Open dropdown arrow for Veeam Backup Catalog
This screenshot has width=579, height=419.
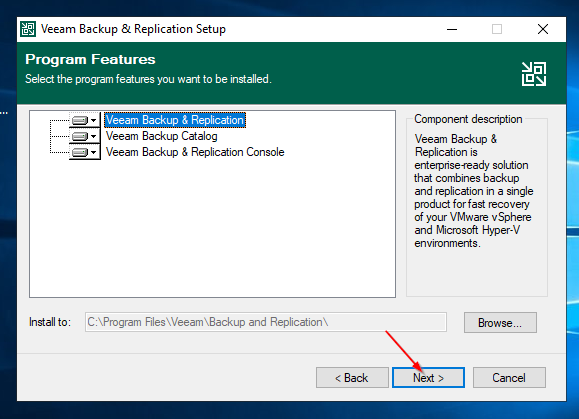94,136
